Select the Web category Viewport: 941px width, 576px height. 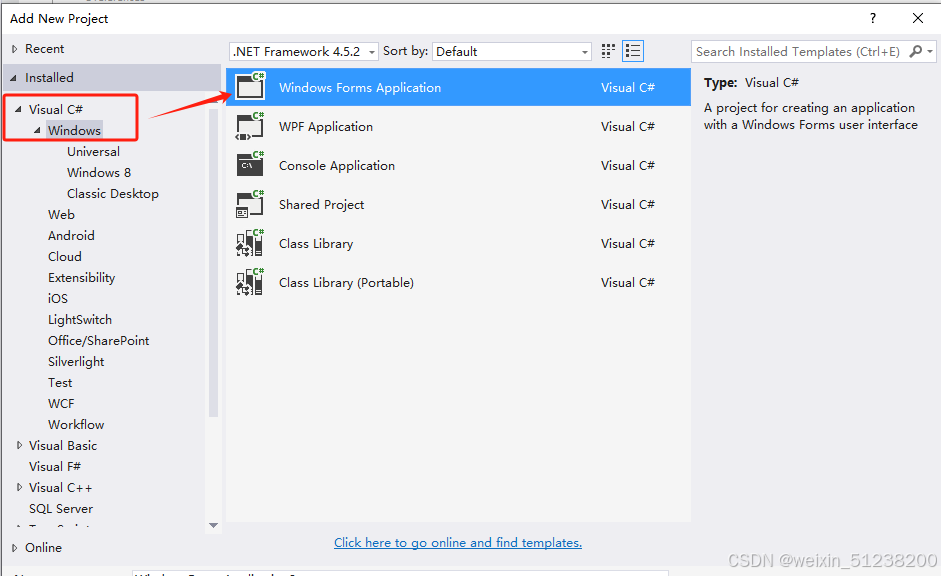(x=61, y=214)
